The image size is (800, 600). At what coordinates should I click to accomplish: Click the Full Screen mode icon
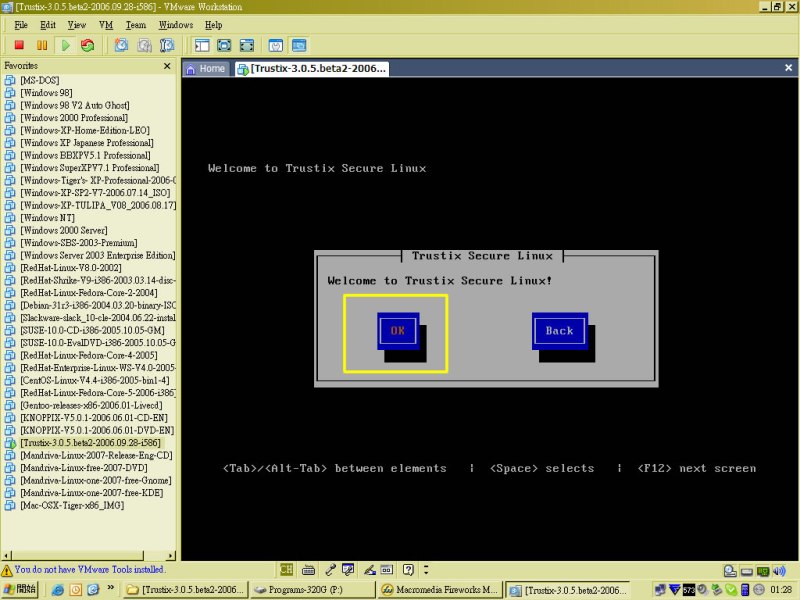(x=247, y=45)
